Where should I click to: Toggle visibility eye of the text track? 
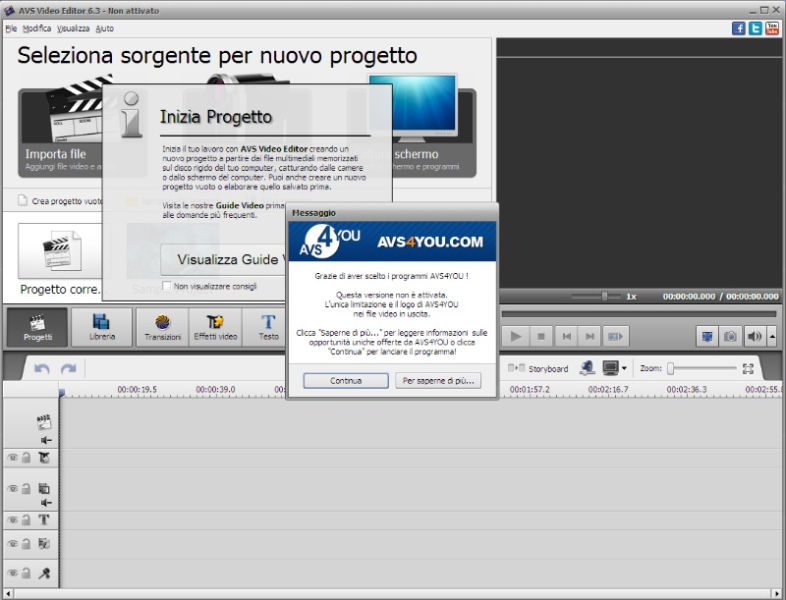(x=13, y=520)
